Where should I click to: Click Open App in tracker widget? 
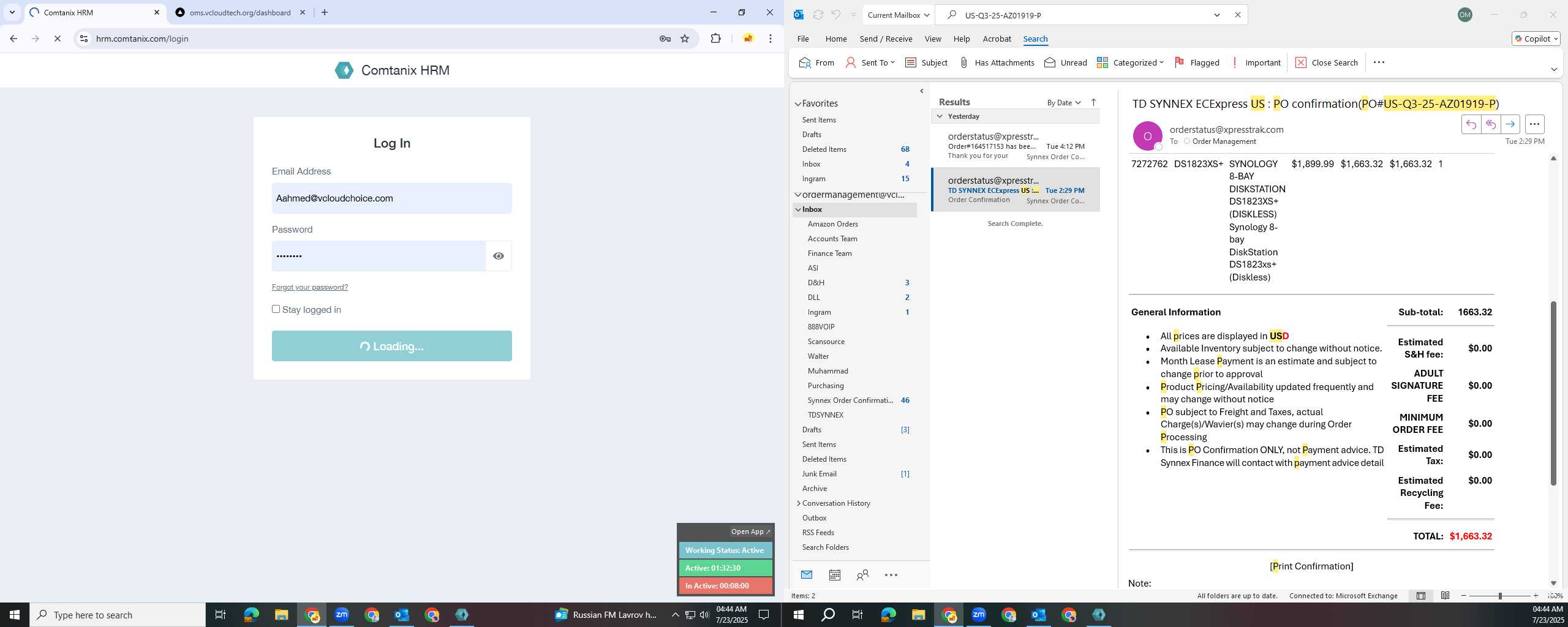pos(750,531)
